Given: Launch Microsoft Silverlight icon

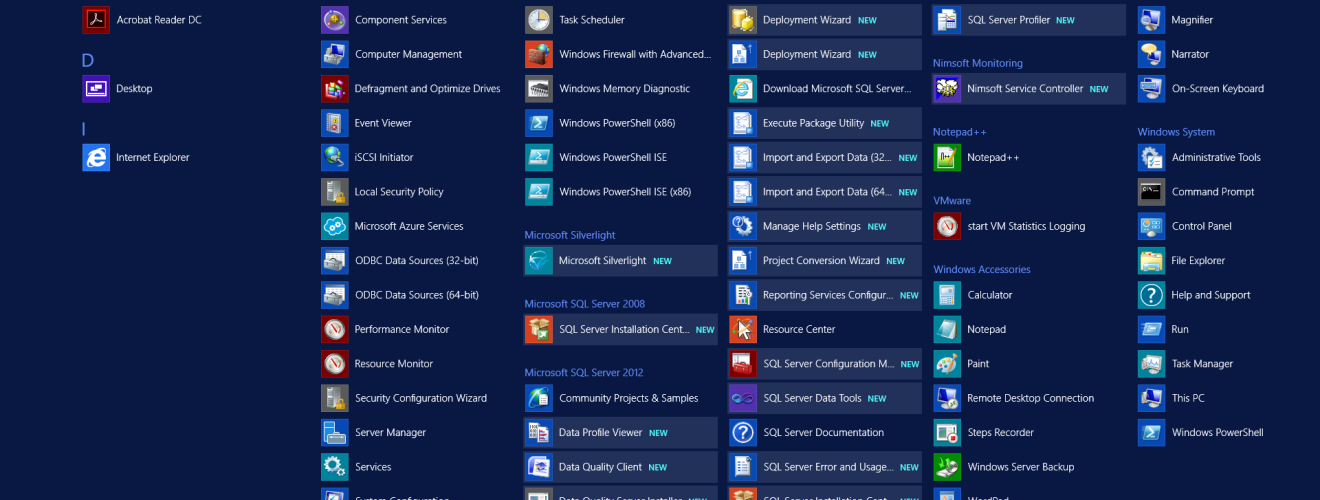Looking at the screenshot, I should (x=539, y=261).
